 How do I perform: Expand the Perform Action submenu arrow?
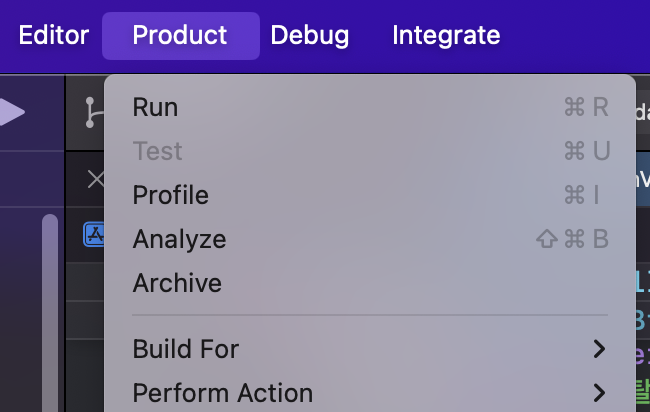pos(599,392)
